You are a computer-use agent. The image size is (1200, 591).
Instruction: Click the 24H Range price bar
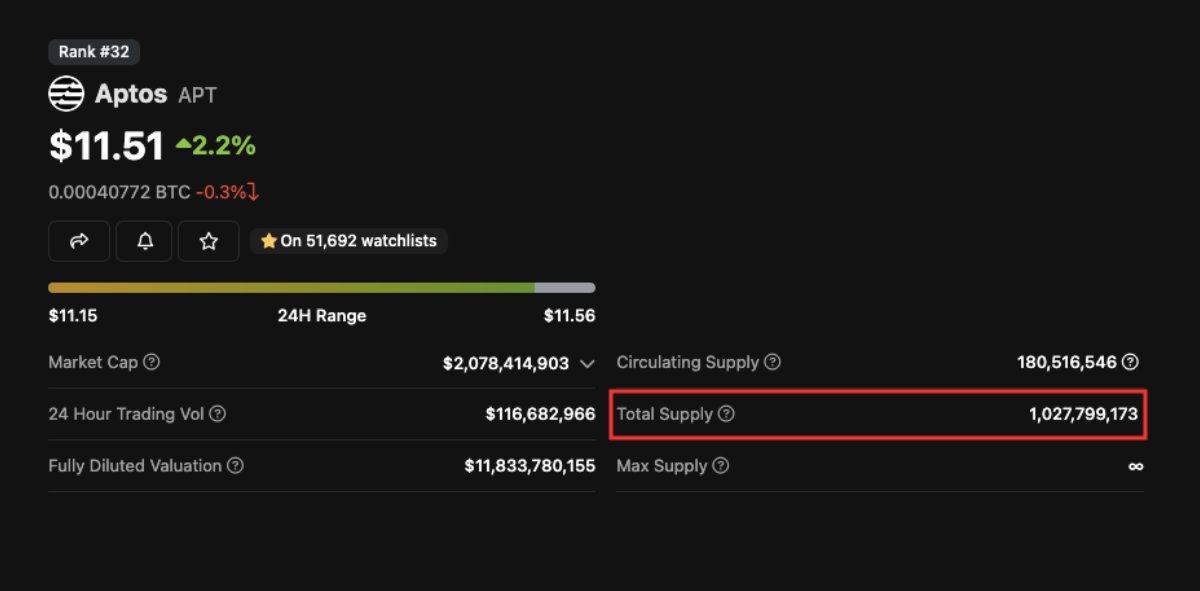(x=322, y=288)
